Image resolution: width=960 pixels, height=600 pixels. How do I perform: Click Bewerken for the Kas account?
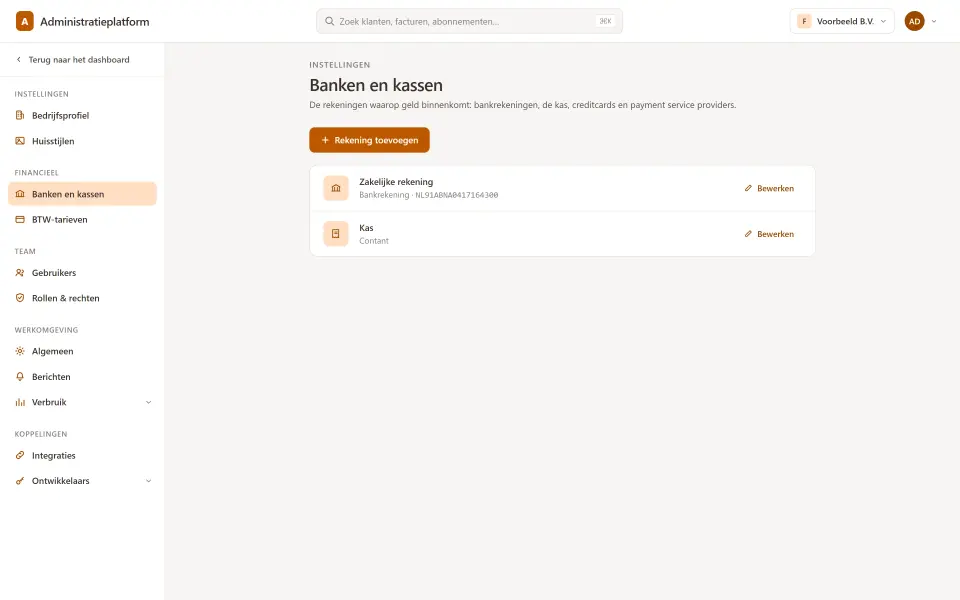pyautogui.click(x=769, y=234)
